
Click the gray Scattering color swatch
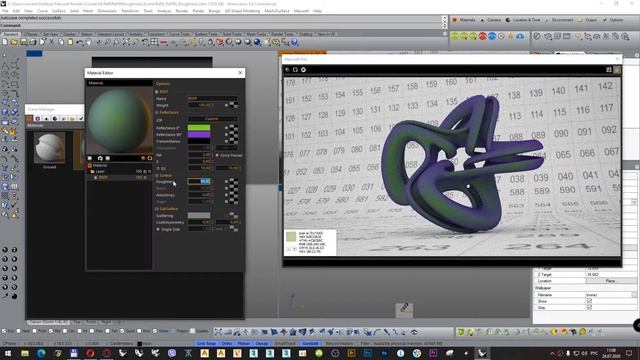pos(199,215)
